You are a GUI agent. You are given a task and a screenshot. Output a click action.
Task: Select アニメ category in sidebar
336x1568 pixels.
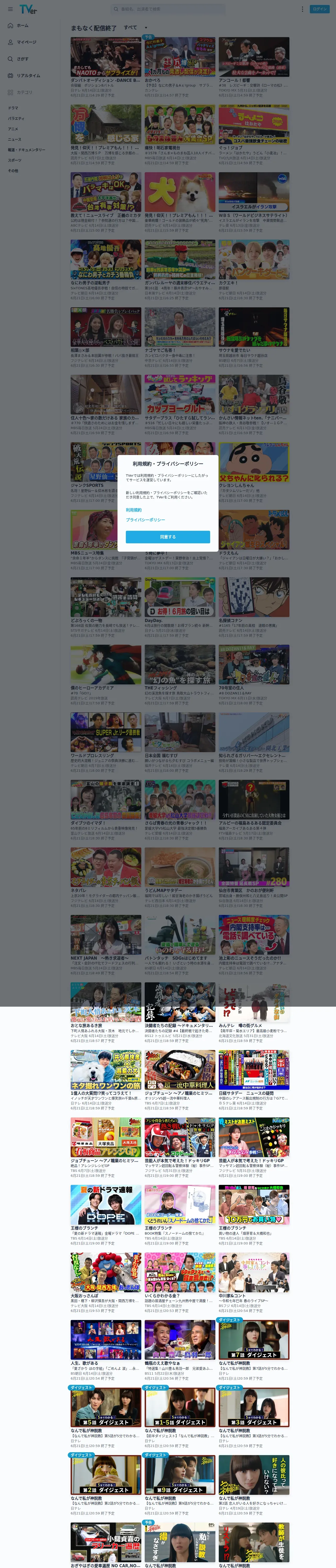13,129
